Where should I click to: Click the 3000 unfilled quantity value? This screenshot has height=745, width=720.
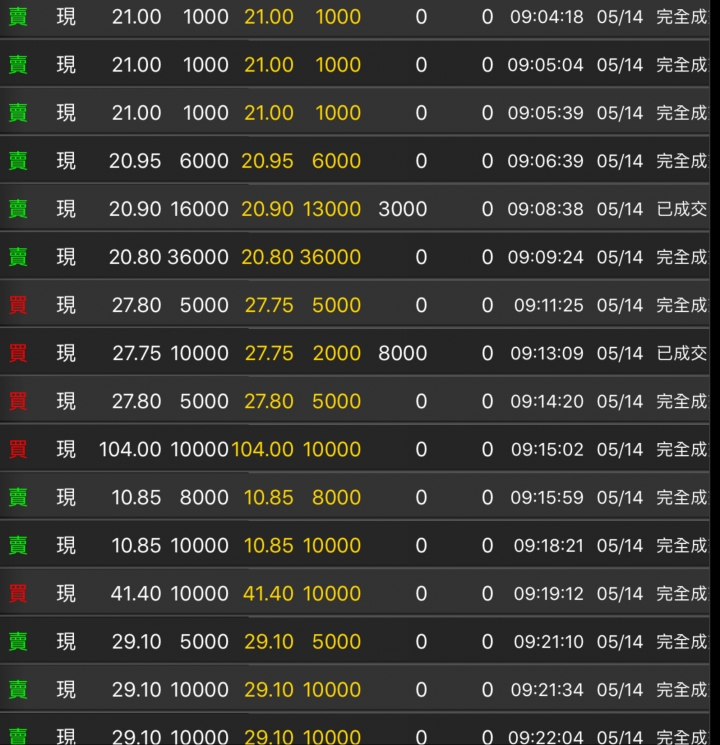(403, 209)
